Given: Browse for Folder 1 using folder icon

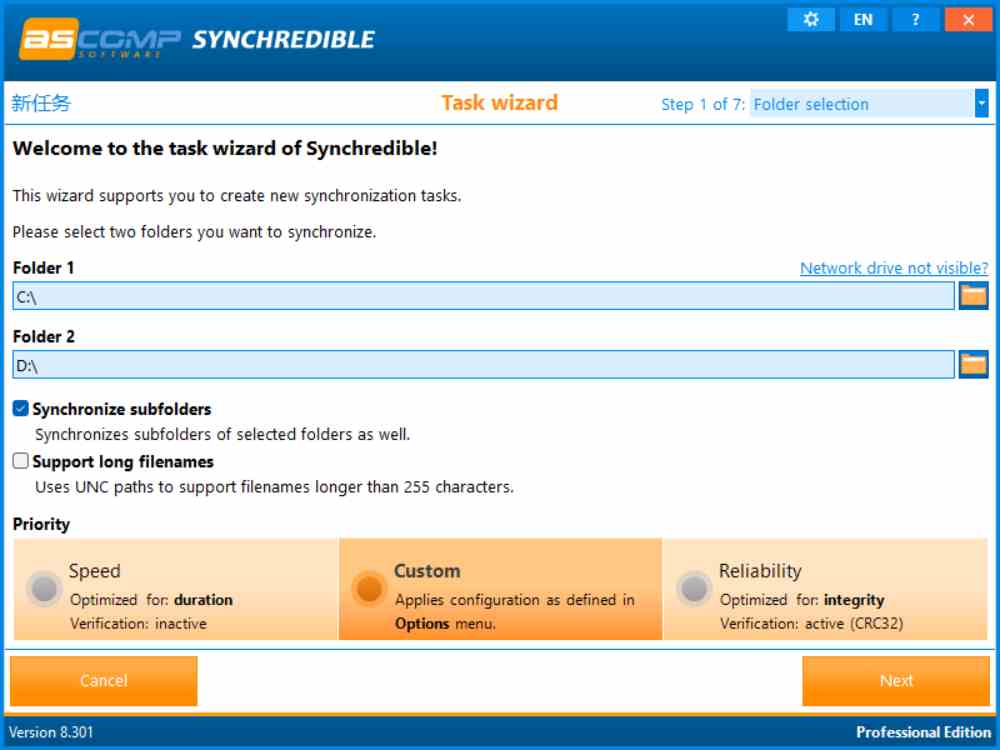Looking at the screenshot, I should click(973, 296).
